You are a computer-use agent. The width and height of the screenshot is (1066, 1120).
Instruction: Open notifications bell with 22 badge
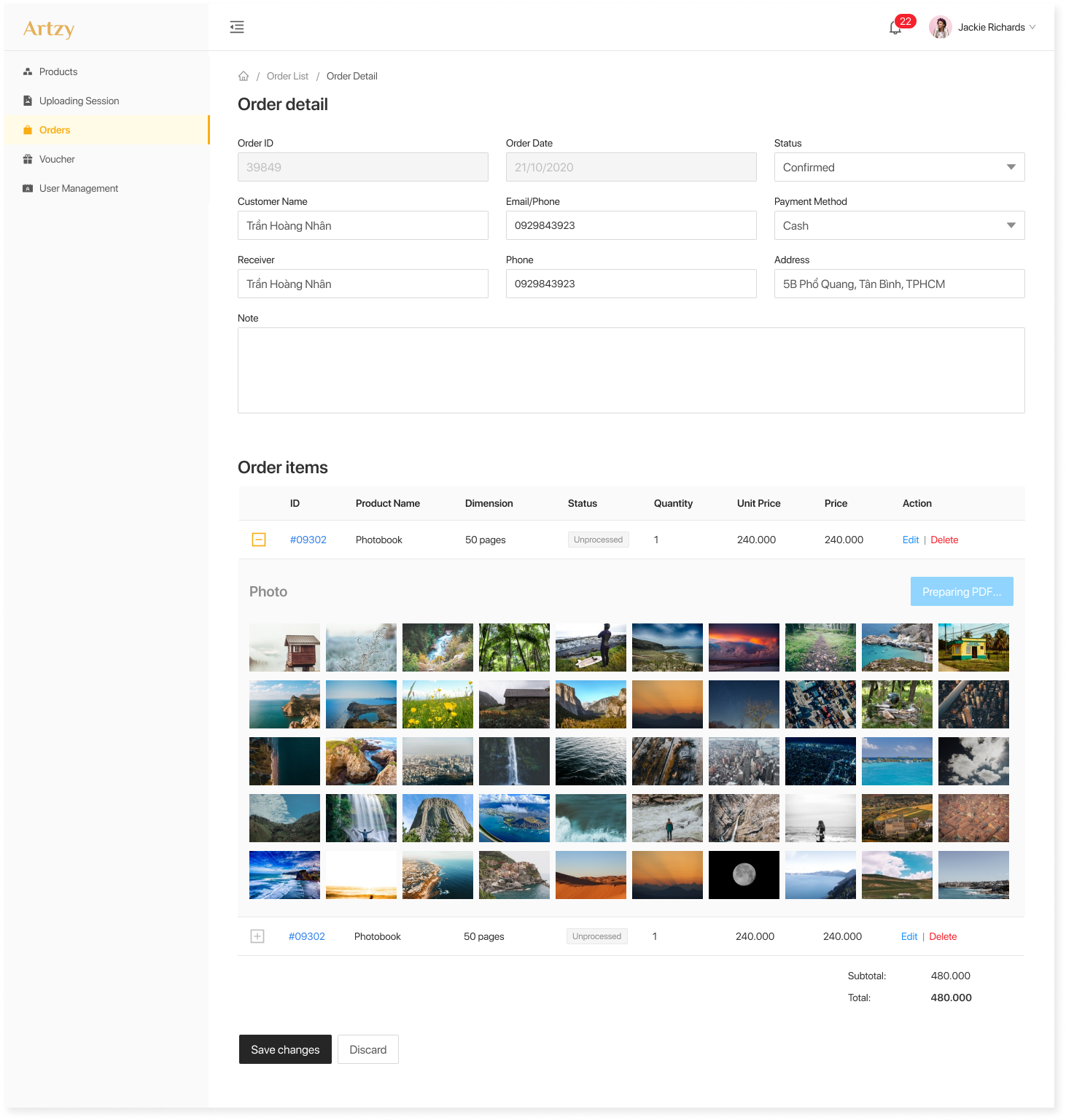point(895,28)
